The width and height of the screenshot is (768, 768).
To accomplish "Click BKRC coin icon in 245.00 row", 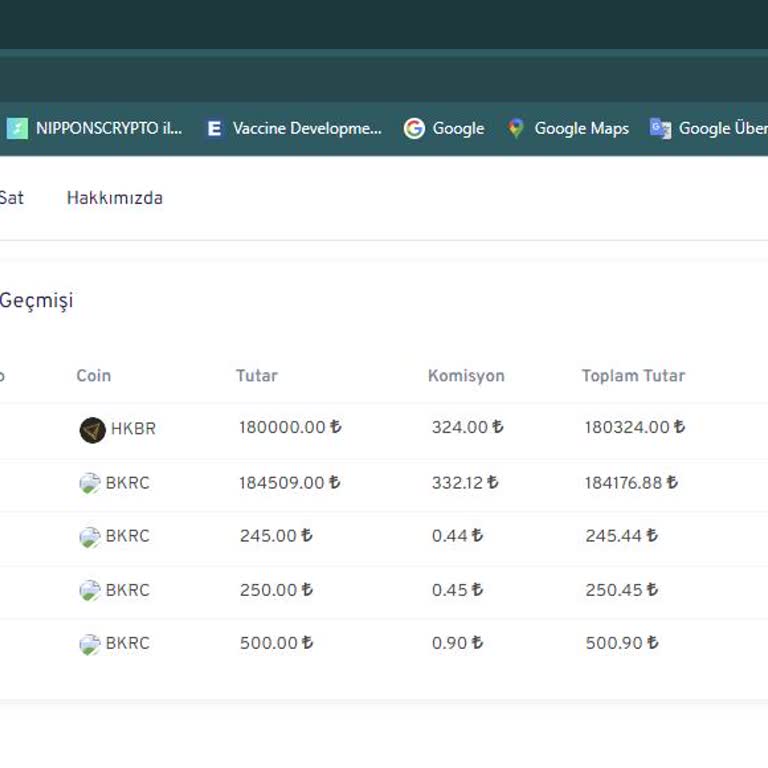I will pos(90,537).
